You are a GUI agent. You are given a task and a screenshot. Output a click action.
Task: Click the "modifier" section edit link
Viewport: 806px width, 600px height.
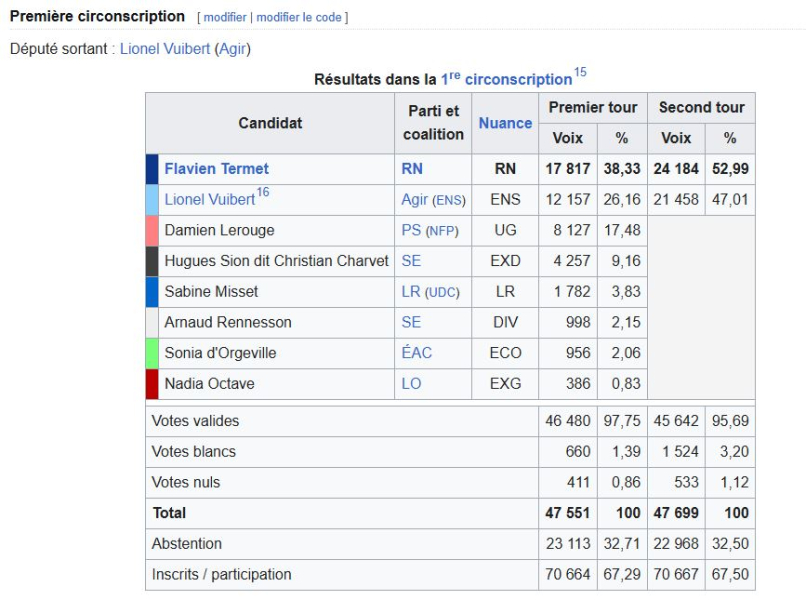click(x=225, y=17)
